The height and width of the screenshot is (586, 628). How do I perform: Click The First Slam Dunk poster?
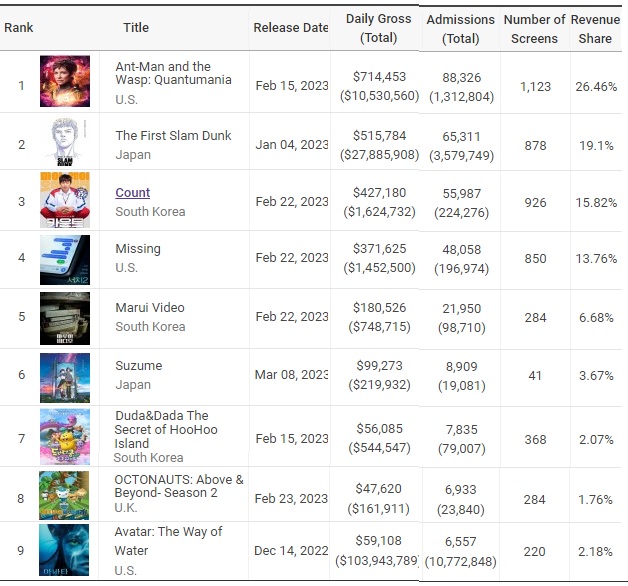(65, 142)
